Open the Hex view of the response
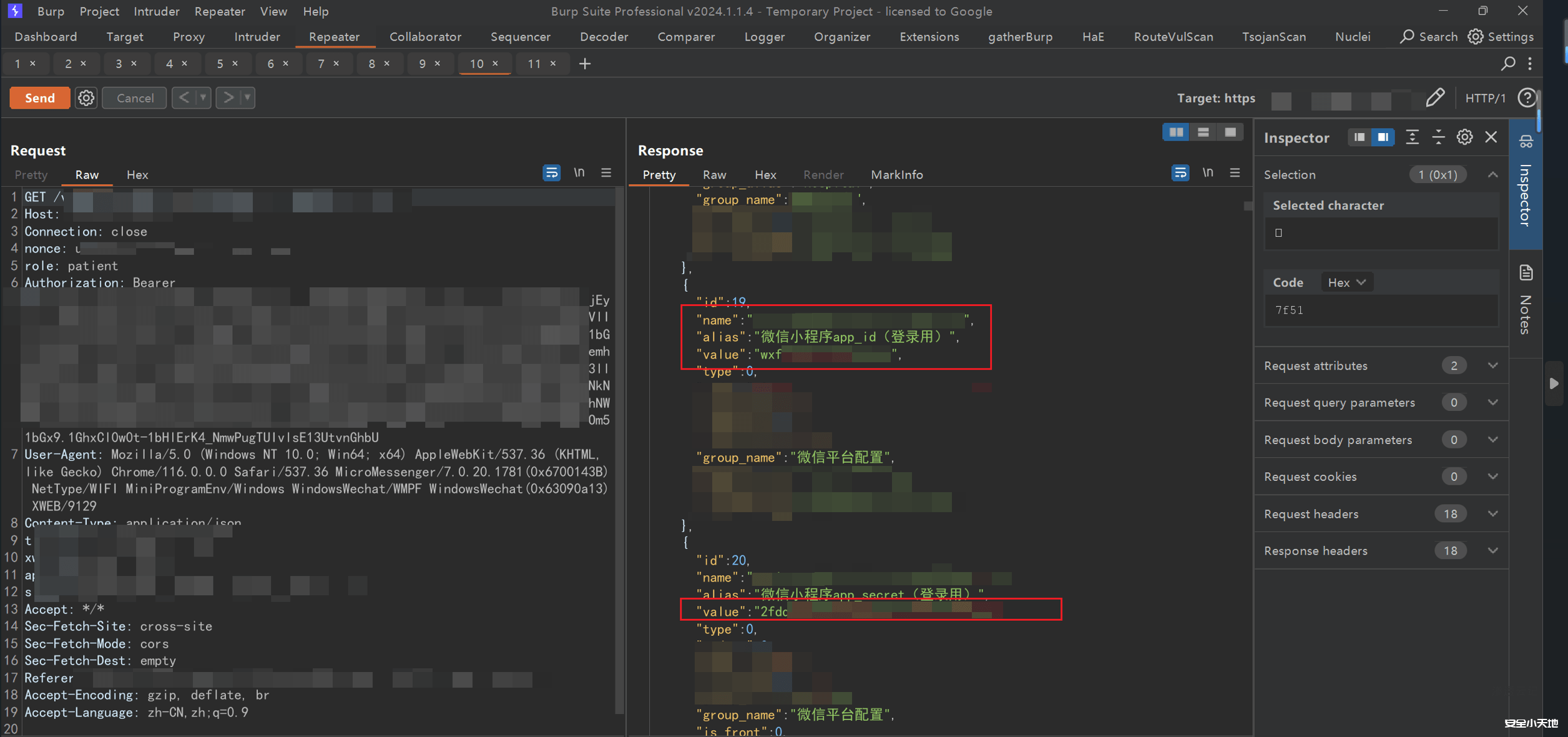1568x737 pixels. coord(765,175)
